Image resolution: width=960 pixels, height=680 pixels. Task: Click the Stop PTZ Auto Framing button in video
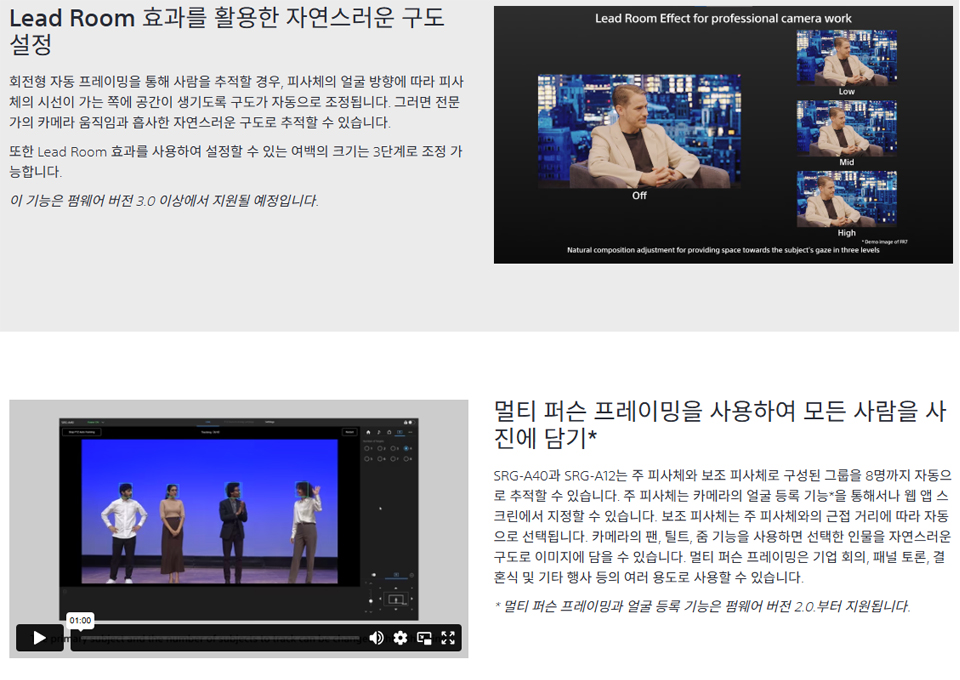click(80, 432)
